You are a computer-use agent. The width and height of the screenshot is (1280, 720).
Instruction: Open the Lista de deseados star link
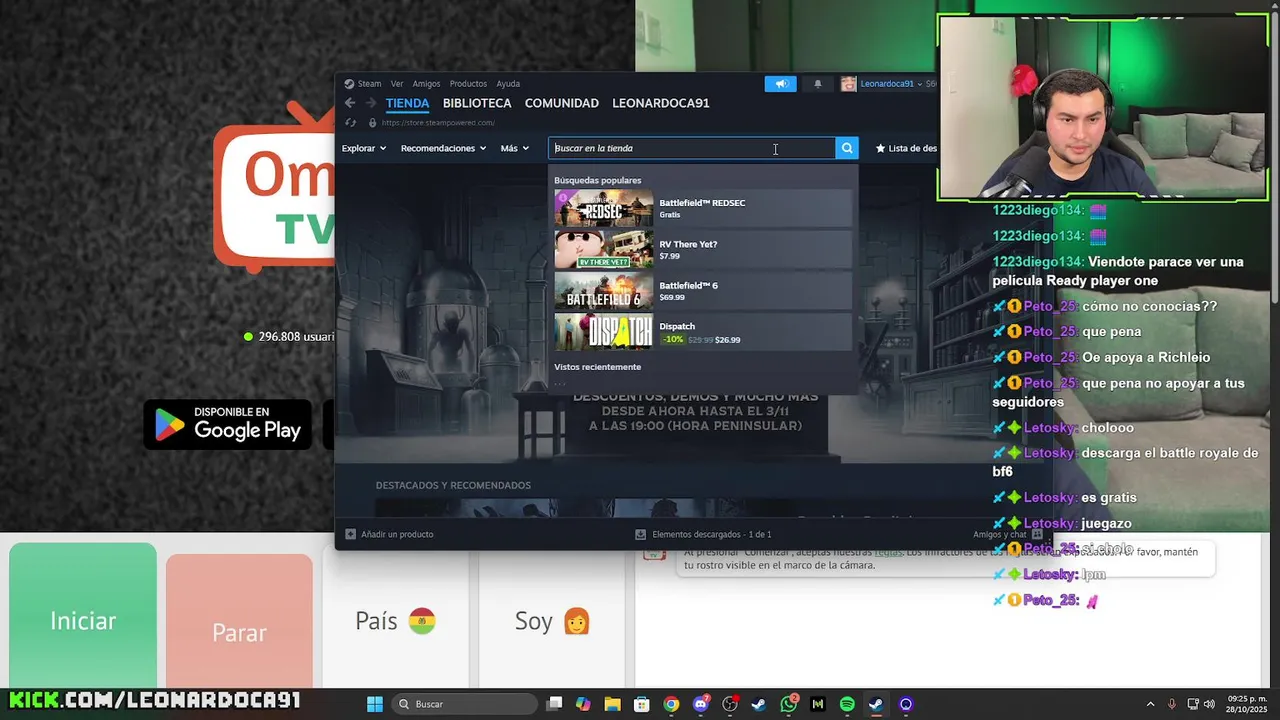tap(906, 148)
